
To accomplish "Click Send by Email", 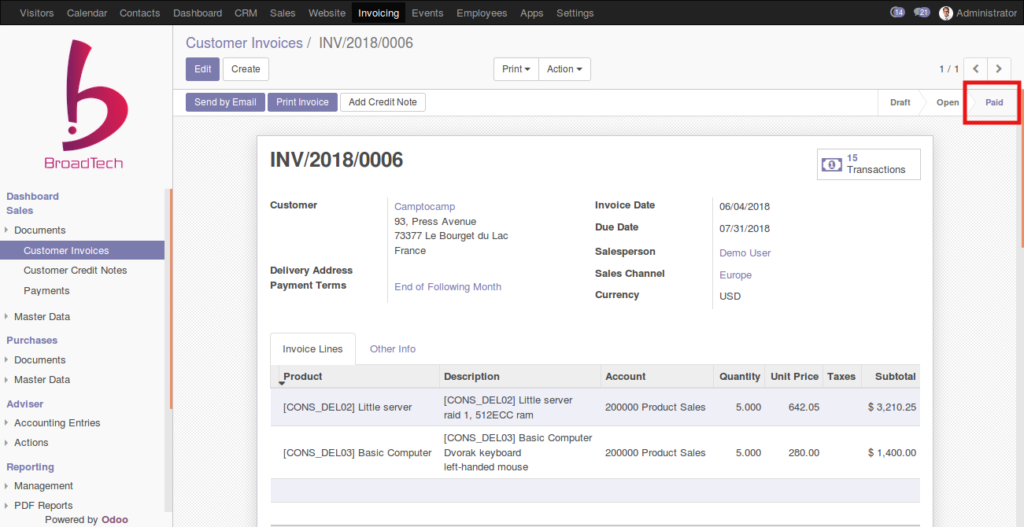I will [x=225, y=103].
